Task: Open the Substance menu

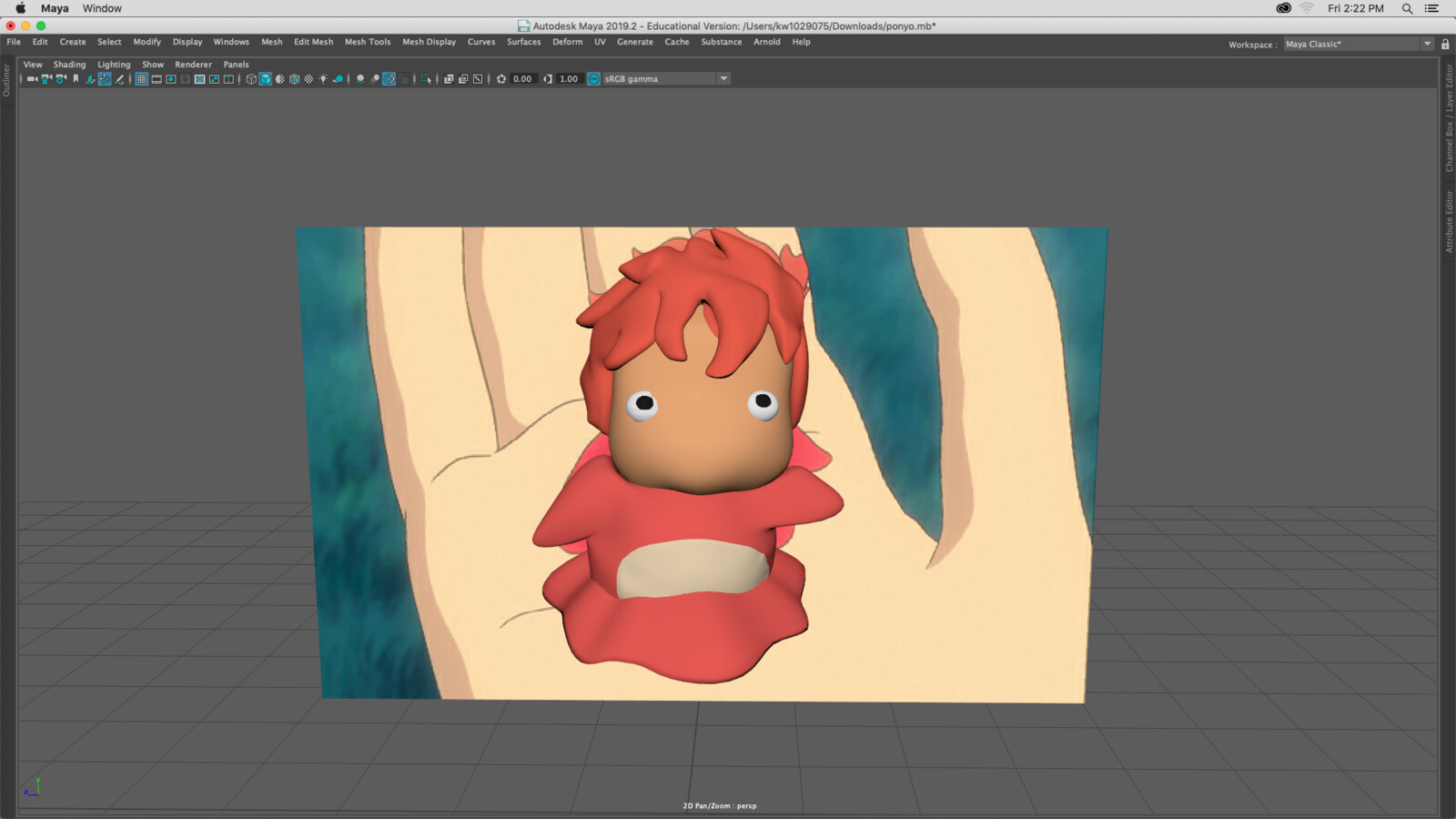Action: [x=721, y=42]
